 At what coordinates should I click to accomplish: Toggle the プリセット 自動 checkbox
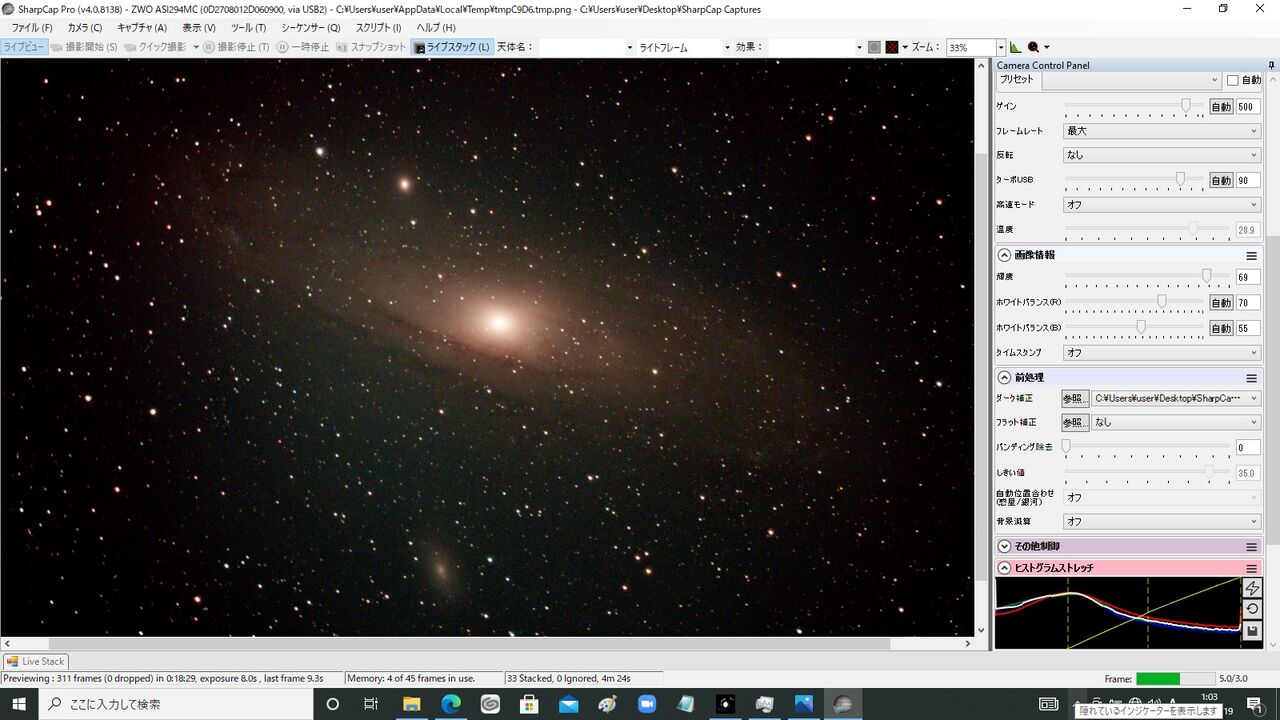point(1233,80)
